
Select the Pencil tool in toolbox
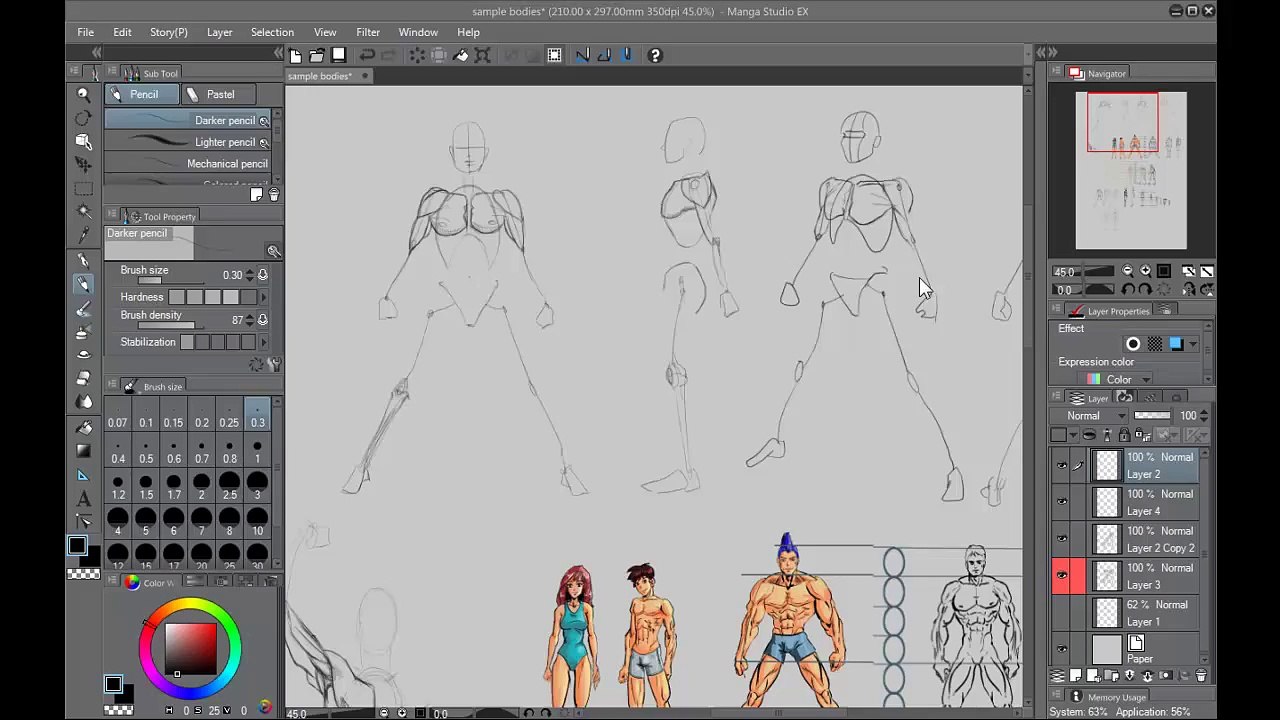click(84, 285)
